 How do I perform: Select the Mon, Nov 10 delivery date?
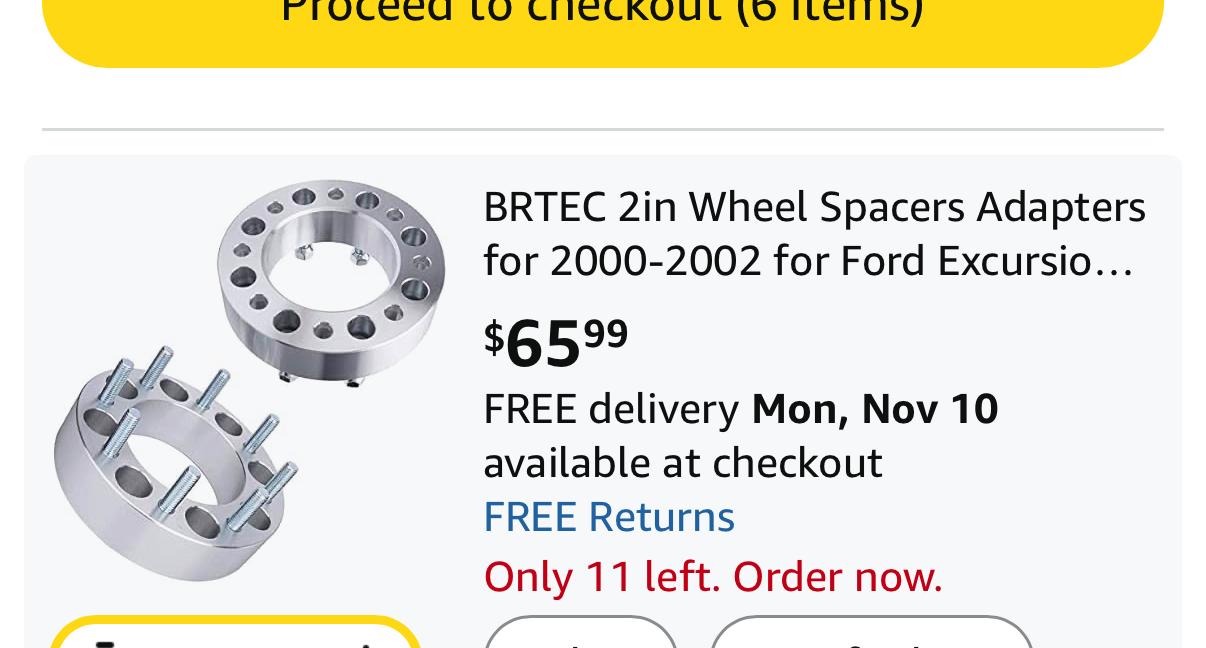pyautogui.click(x=875, y=409)
